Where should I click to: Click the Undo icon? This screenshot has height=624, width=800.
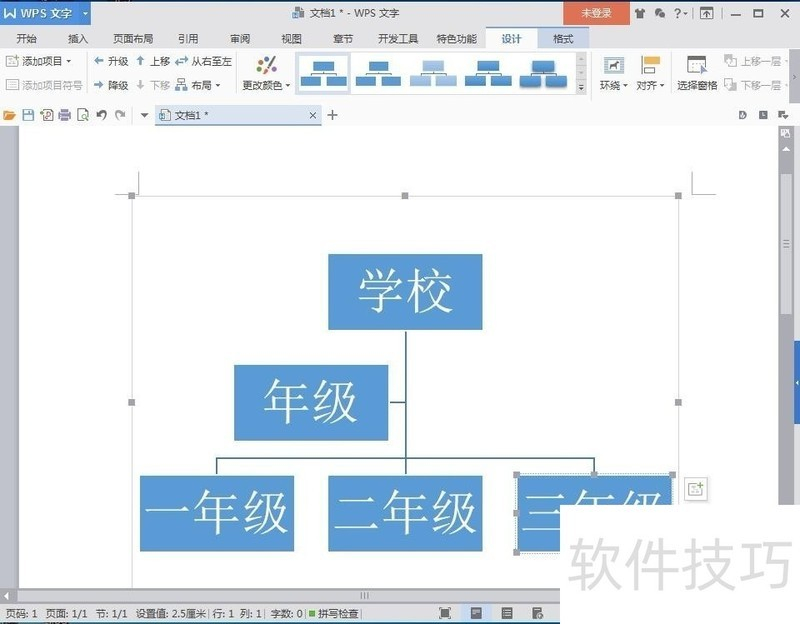click(x=103, y=115)
